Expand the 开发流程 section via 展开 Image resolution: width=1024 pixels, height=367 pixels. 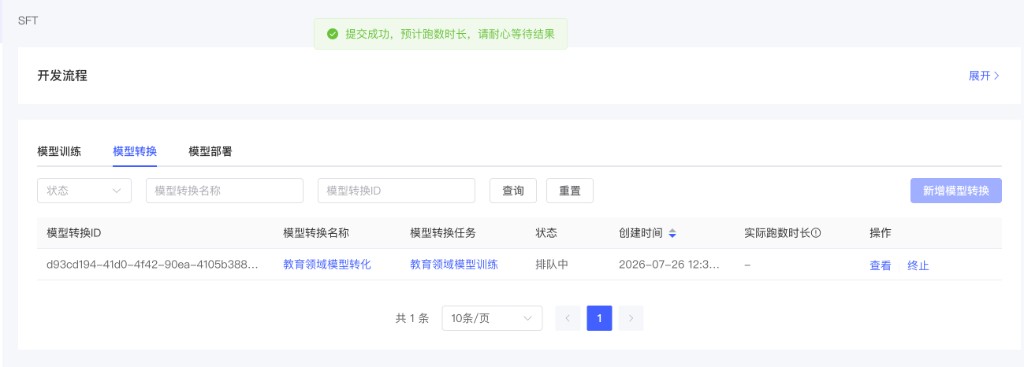pos(984,76)
